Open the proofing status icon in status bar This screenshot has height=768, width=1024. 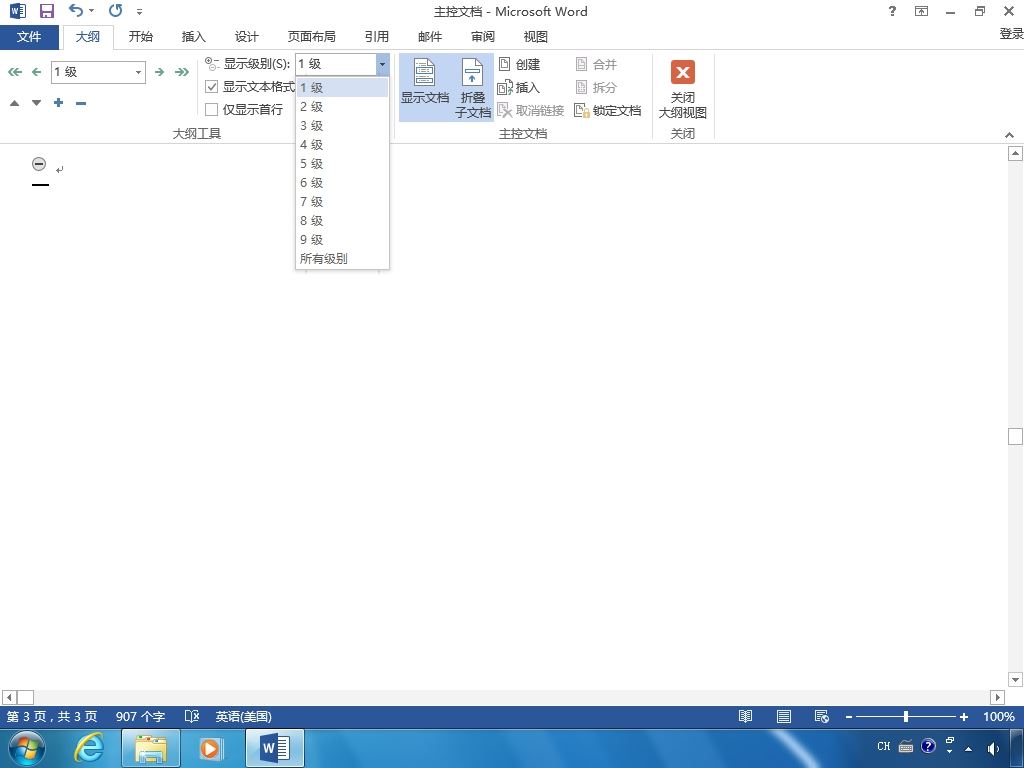[191, 716]
